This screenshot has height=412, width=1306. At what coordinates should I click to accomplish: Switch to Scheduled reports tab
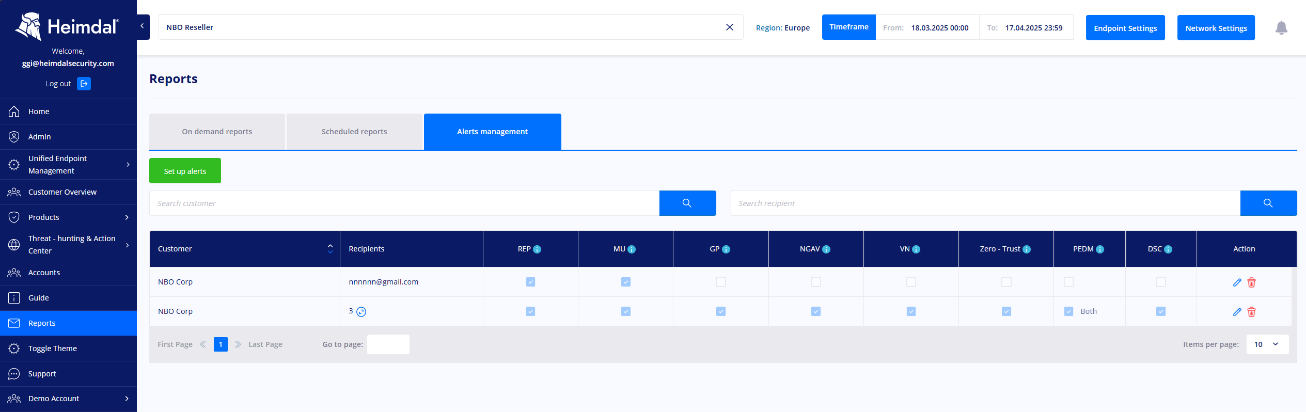click(x=354, y=131)
